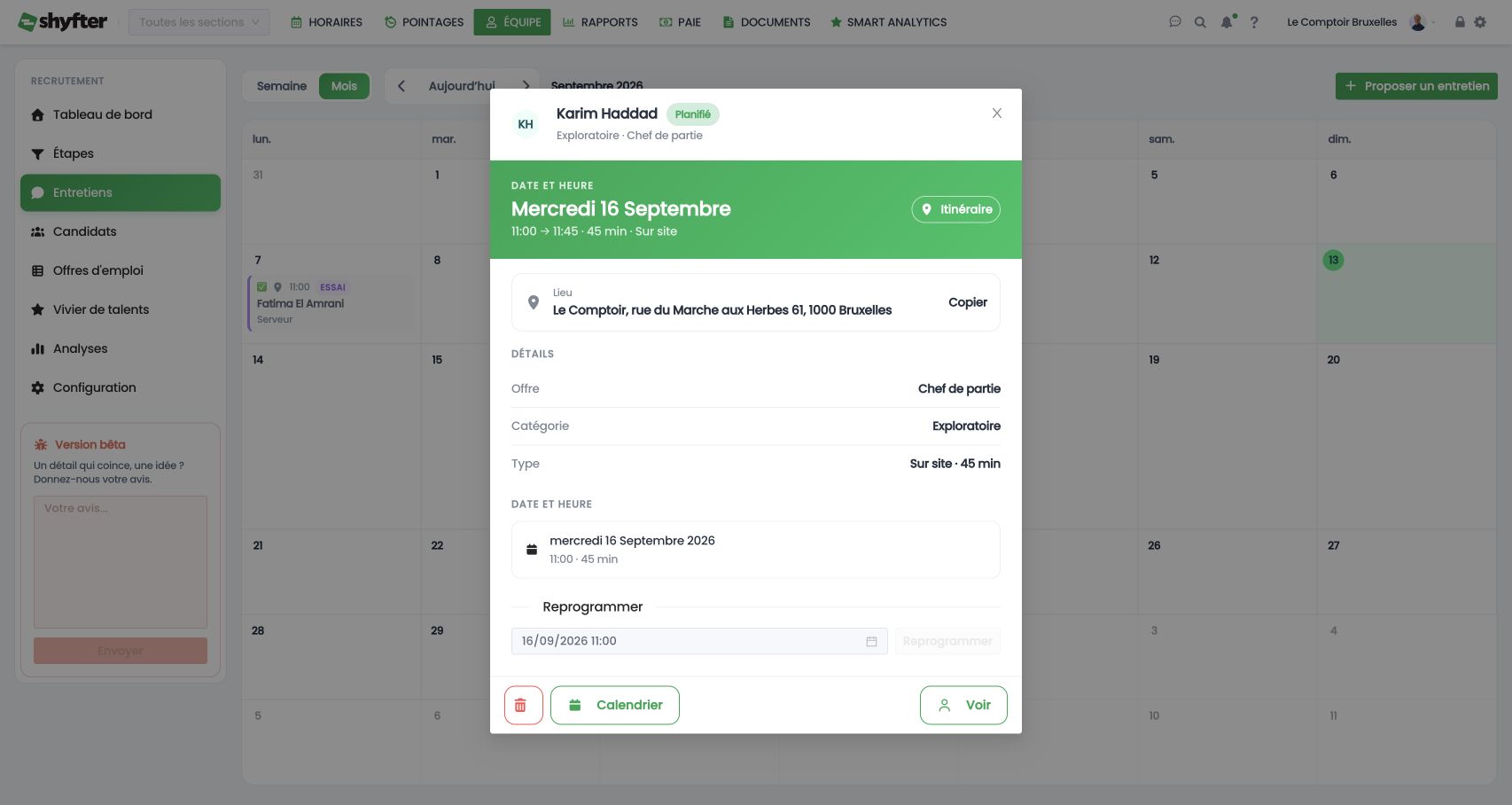1512x805 pixels.
Task: Copy the address with Copier
Action: pyautogui.click(x=967, y=302)
